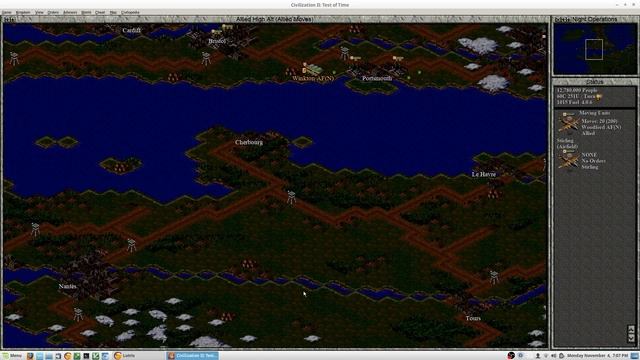Click the 'No Orders' text in Status panel
The width and height of the screenshot is (640, 360).
pyautogui.click(x=593, y=161)
